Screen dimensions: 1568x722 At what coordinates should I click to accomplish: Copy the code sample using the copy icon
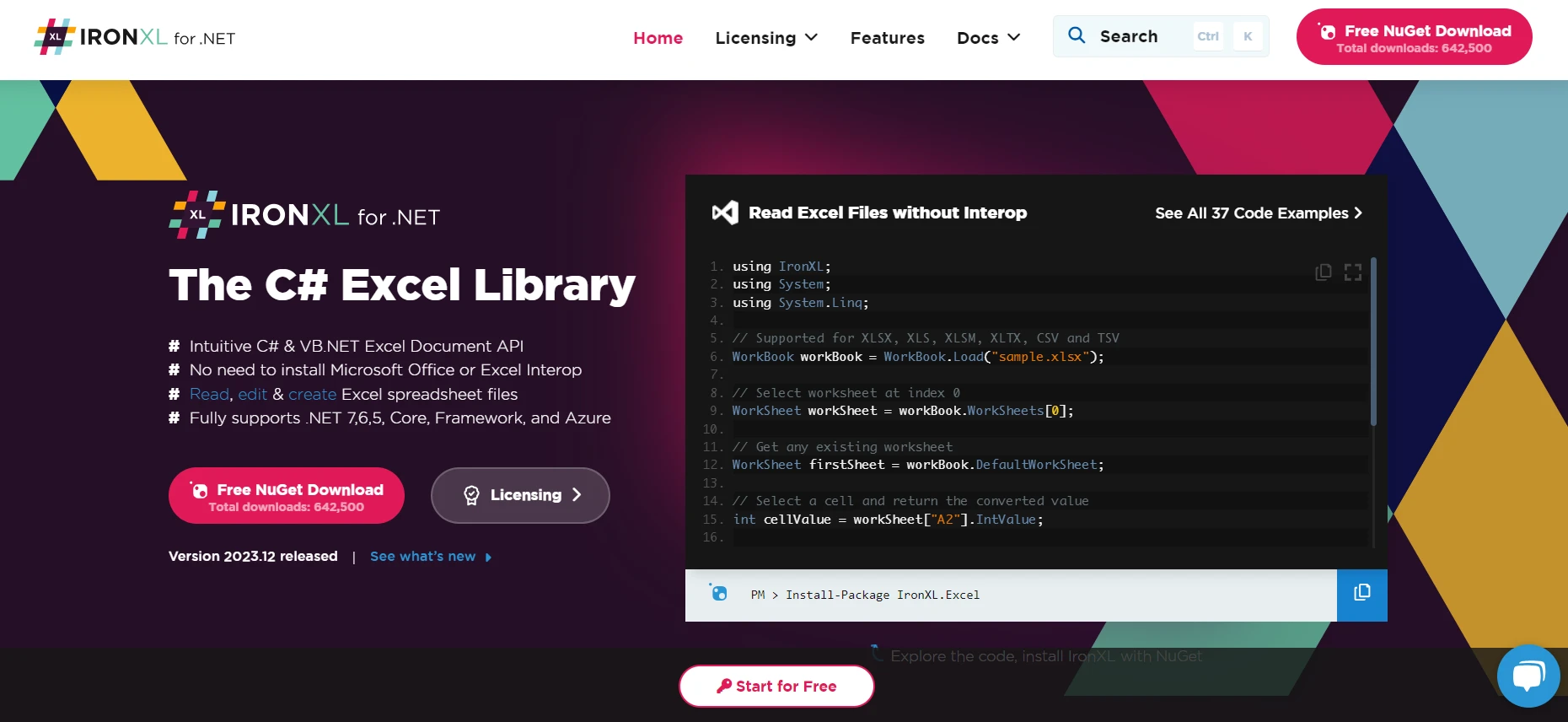click(1324, 272)
